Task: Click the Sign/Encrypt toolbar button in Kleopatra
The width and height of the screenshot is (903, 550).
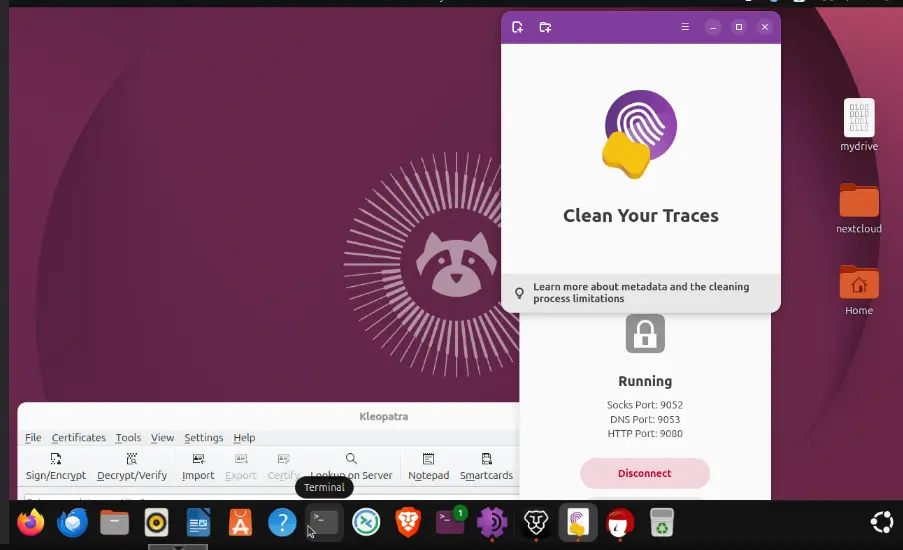Action: pos(56,466)
